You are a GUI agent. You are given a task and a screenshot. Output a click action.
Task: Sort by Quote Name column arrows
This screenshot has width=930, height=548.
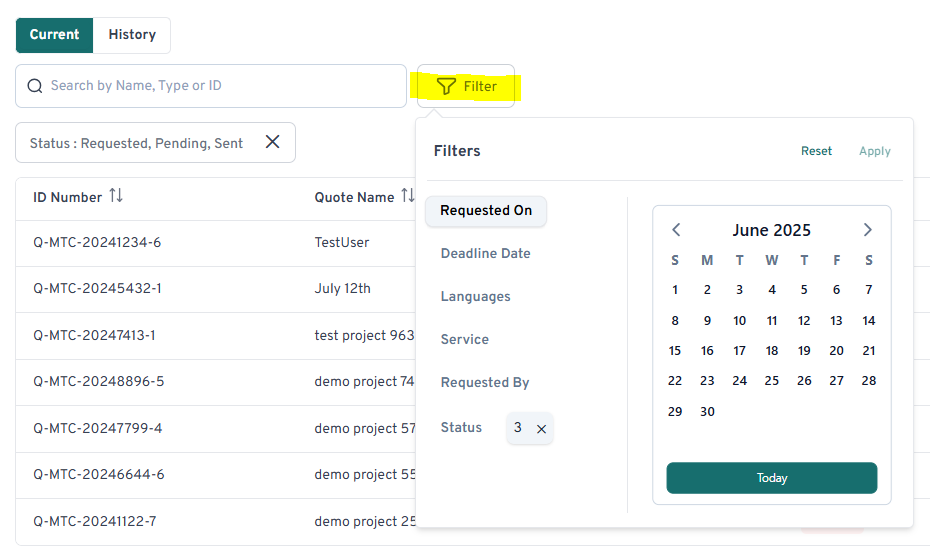[x=407, y=196]
